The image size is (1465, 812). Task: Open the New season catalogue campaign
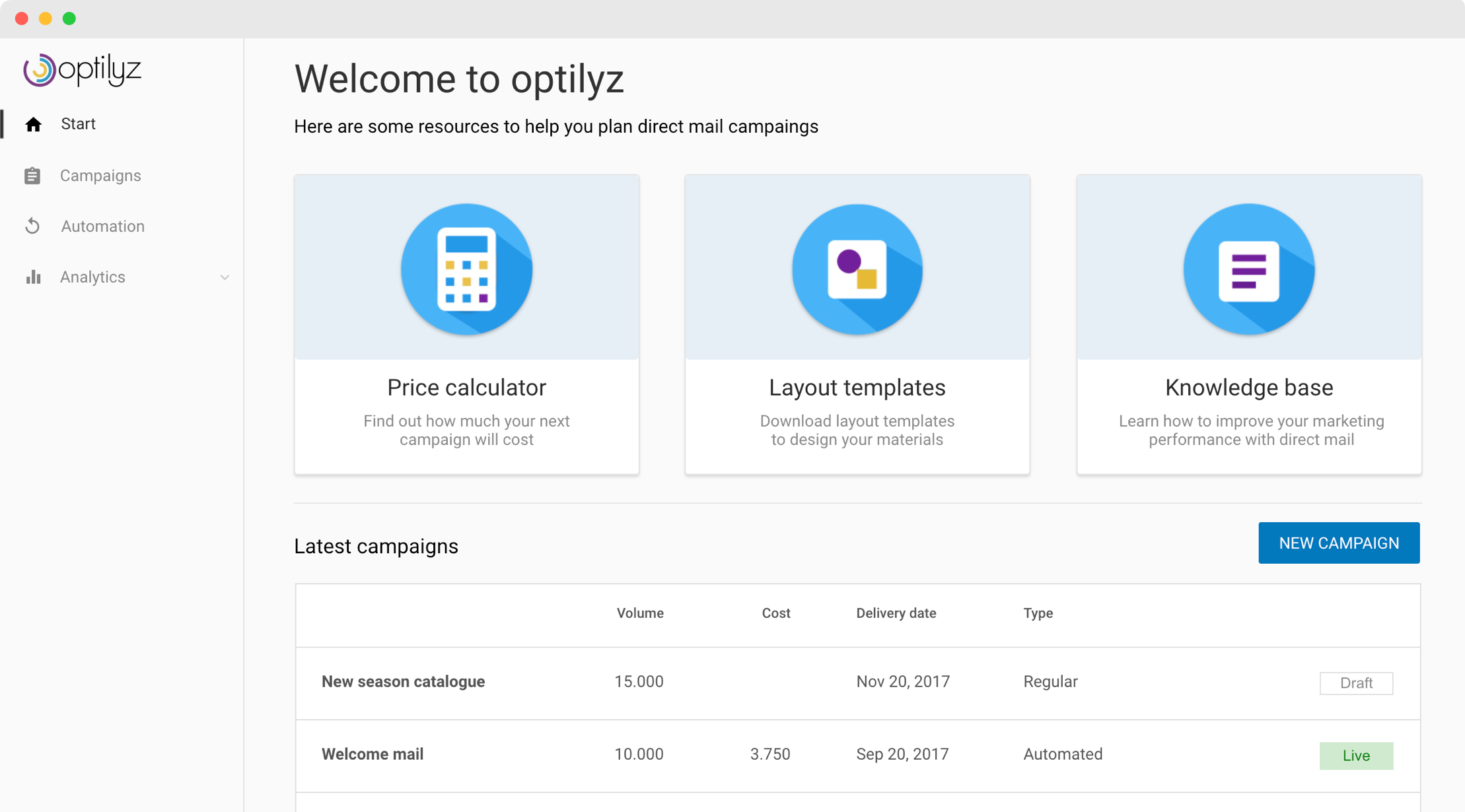[x=403, y=682]
